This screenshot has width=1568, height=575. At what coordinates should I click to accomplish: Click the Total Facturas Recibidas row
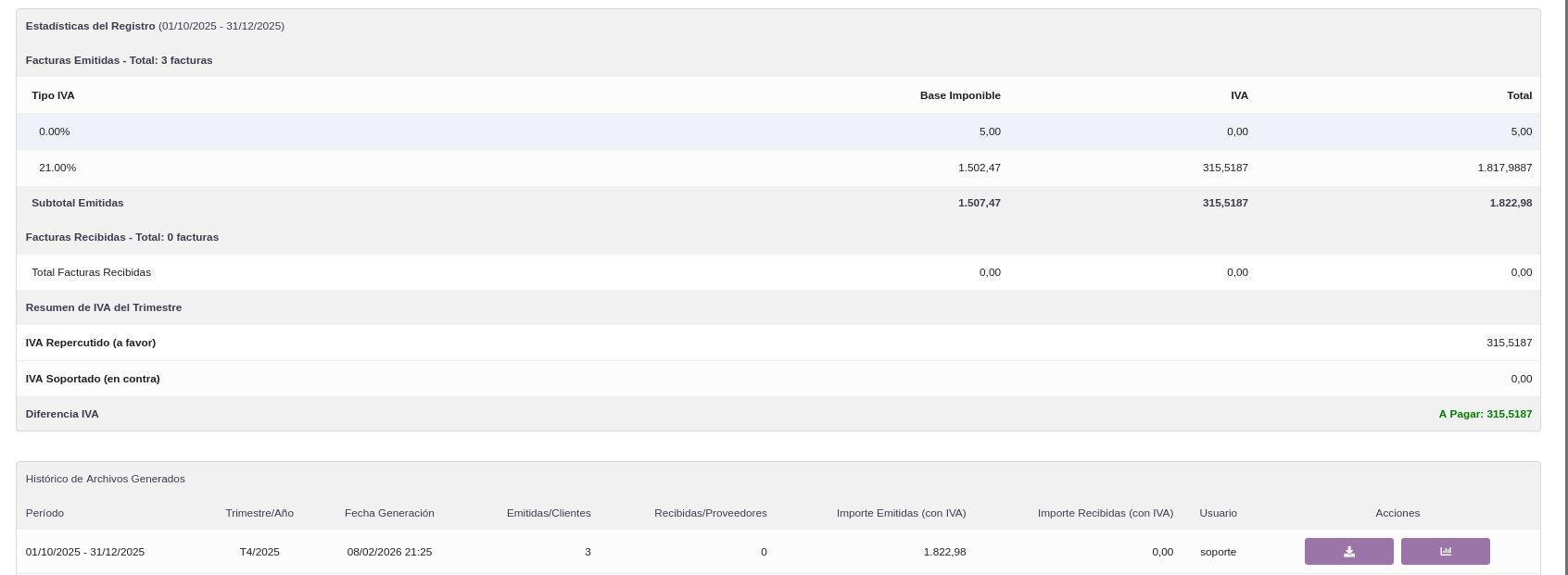pos(91,272)
